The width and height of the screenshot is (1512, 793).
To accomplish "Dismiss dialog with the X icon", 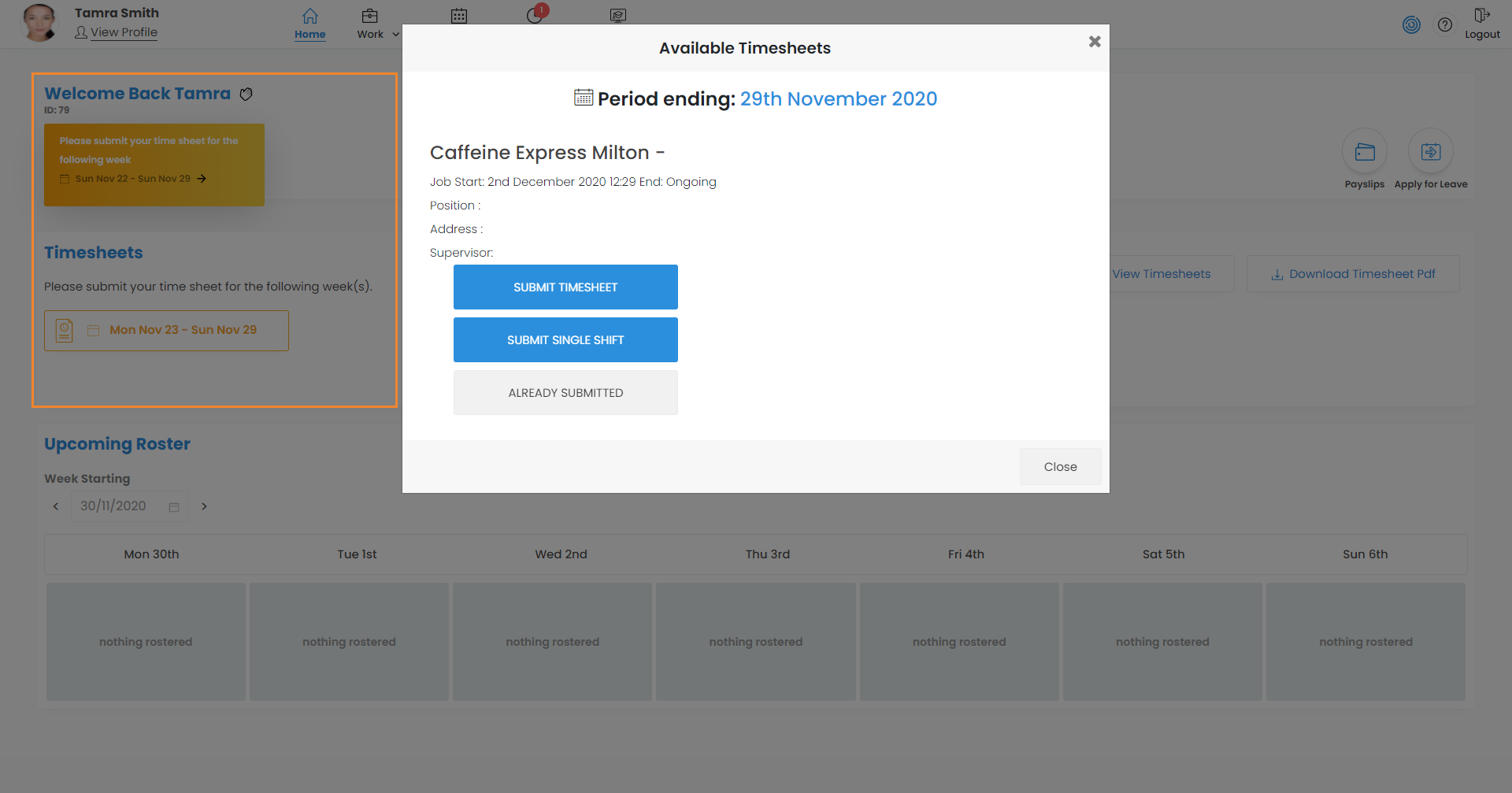I will pos(1095,42).
